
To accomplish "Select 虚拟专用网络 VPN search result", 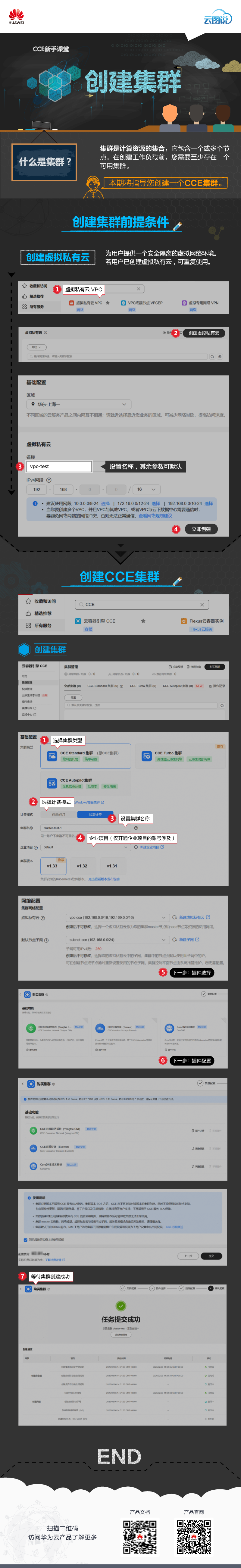I will pyautogui.click(x=200, y=302).
